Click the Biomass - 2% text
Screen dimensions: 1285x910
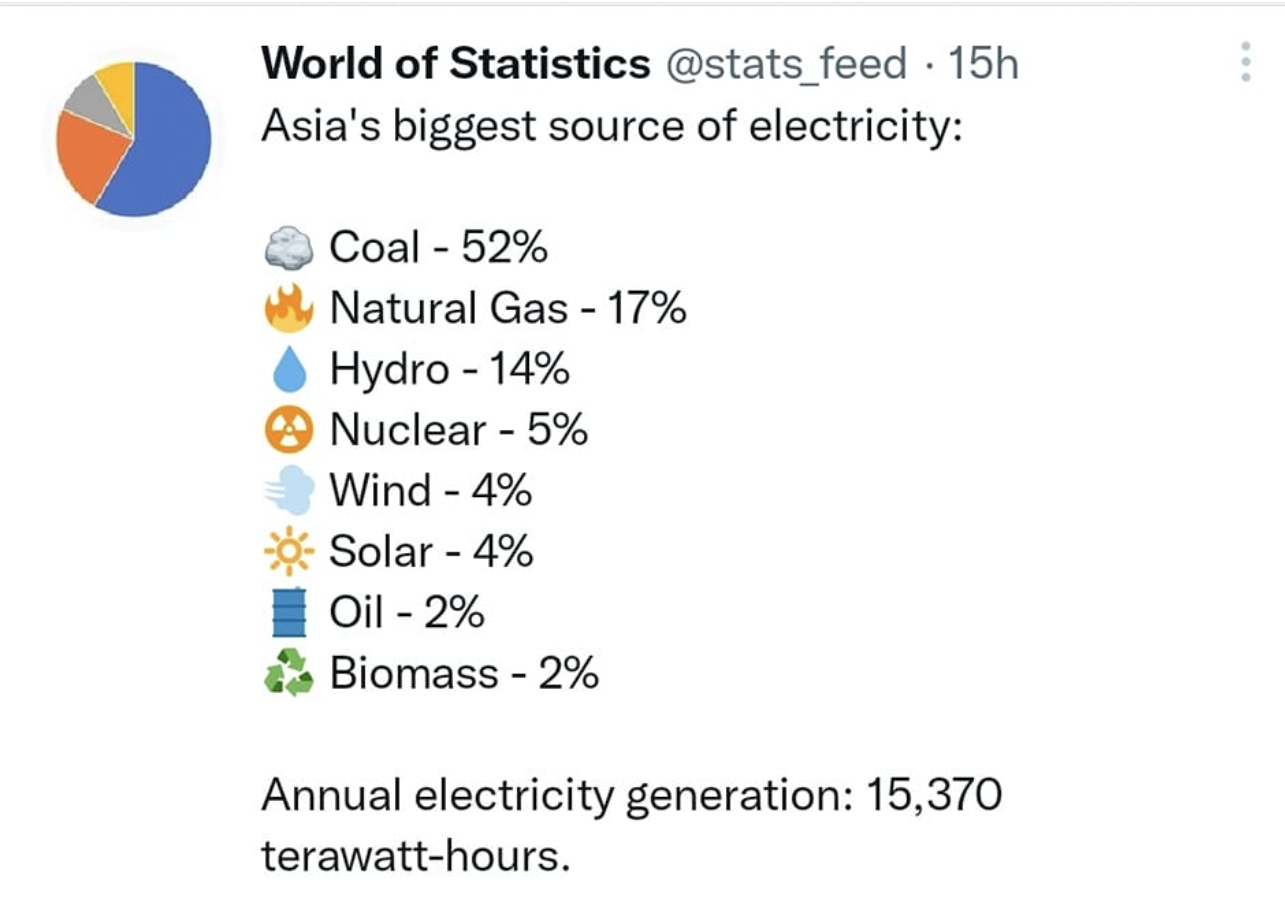(x=464, y=673)
